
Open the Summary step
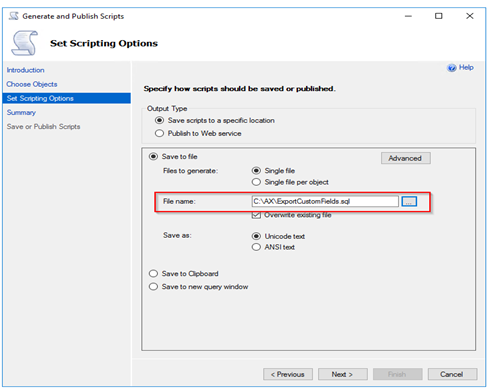21,112
